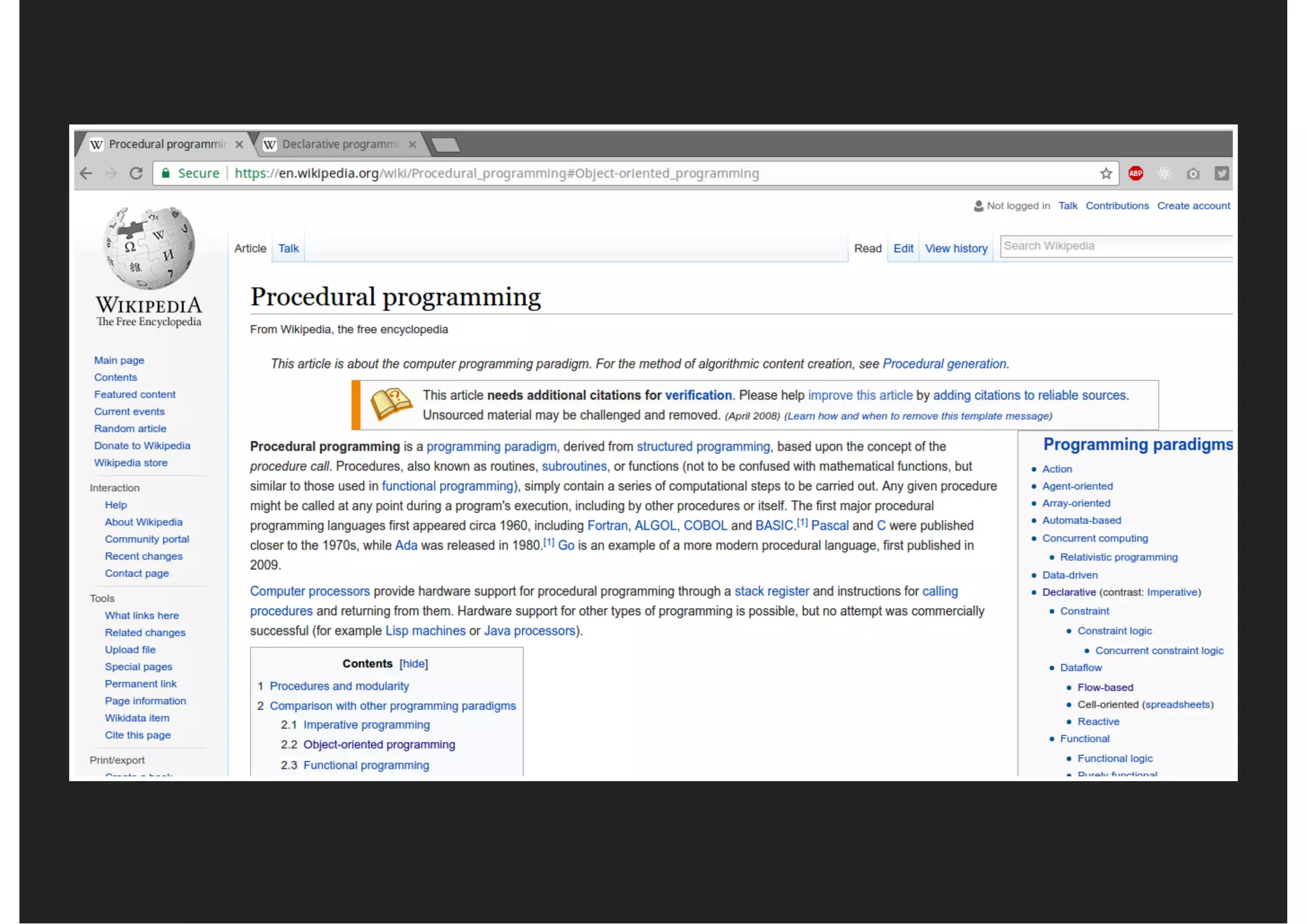Viewport: 1307px width, 924px height.
Task: Open the Create account link
Action: coord(1193,205)
